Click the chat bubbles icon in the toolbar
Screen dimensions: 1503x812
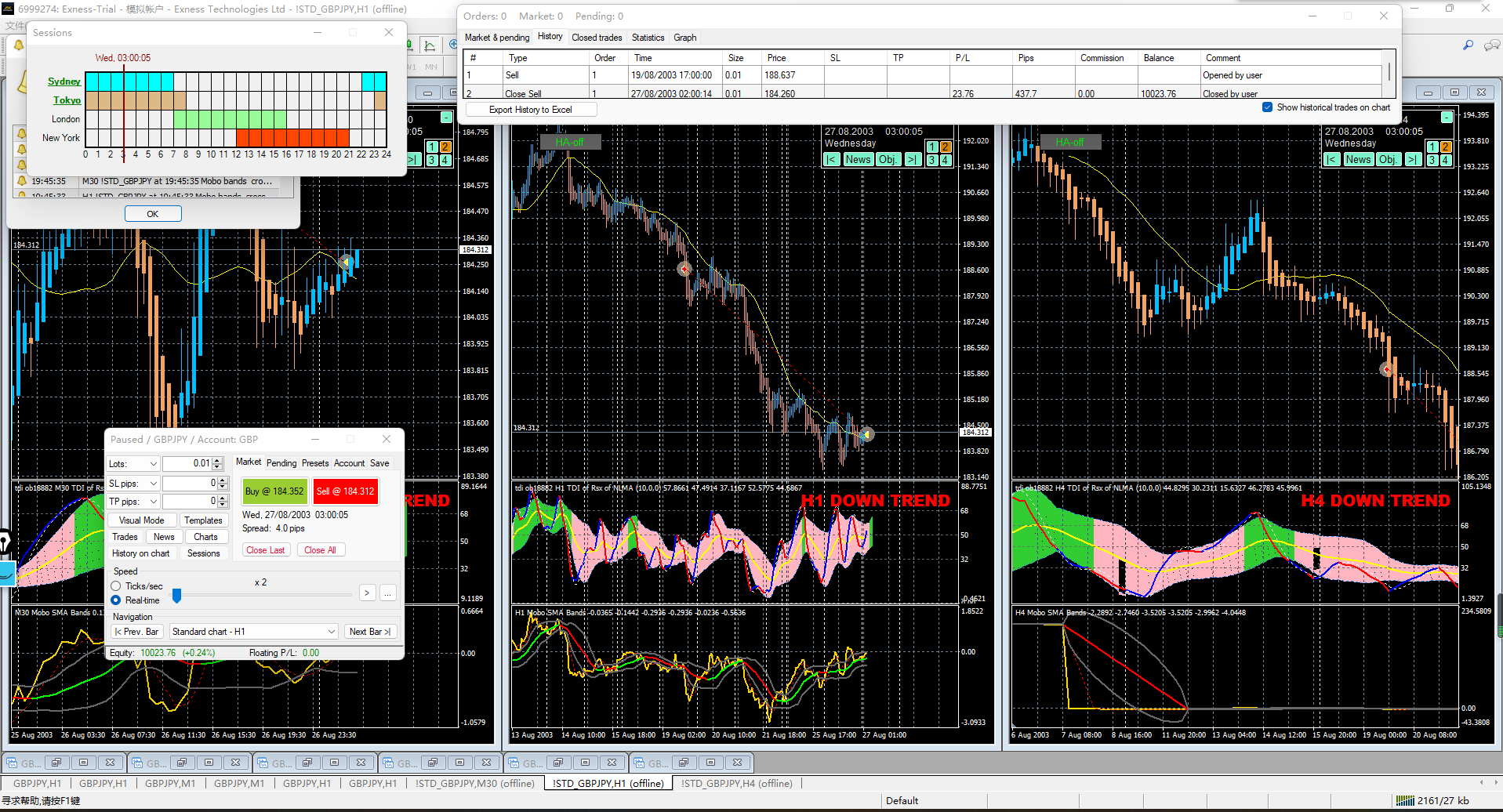click(x=1491, y=45)
